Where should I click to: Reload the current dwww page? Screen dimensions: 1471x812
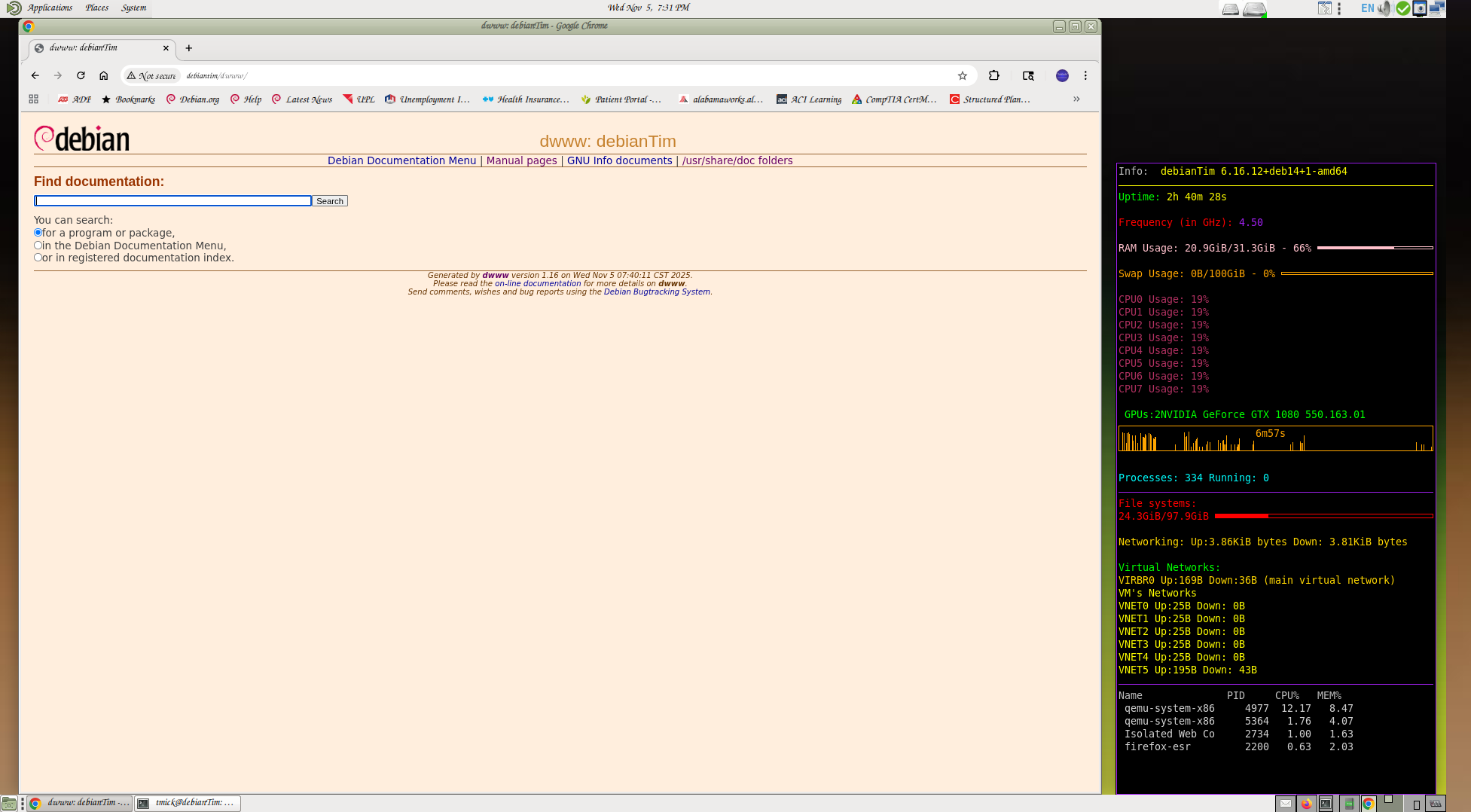[x=81, y=75]
